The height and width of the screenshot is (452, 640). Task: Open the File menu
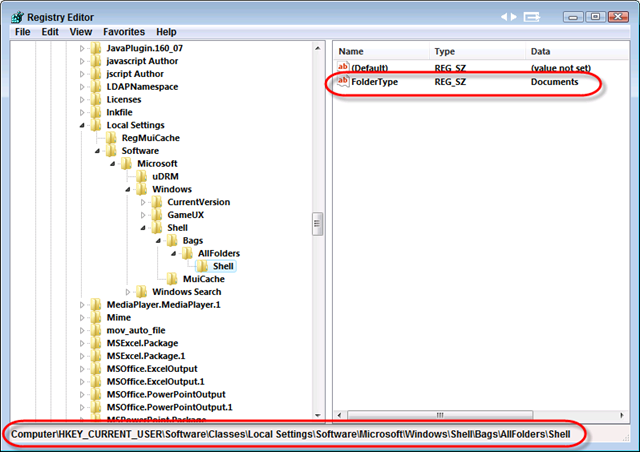coord(22,32)
